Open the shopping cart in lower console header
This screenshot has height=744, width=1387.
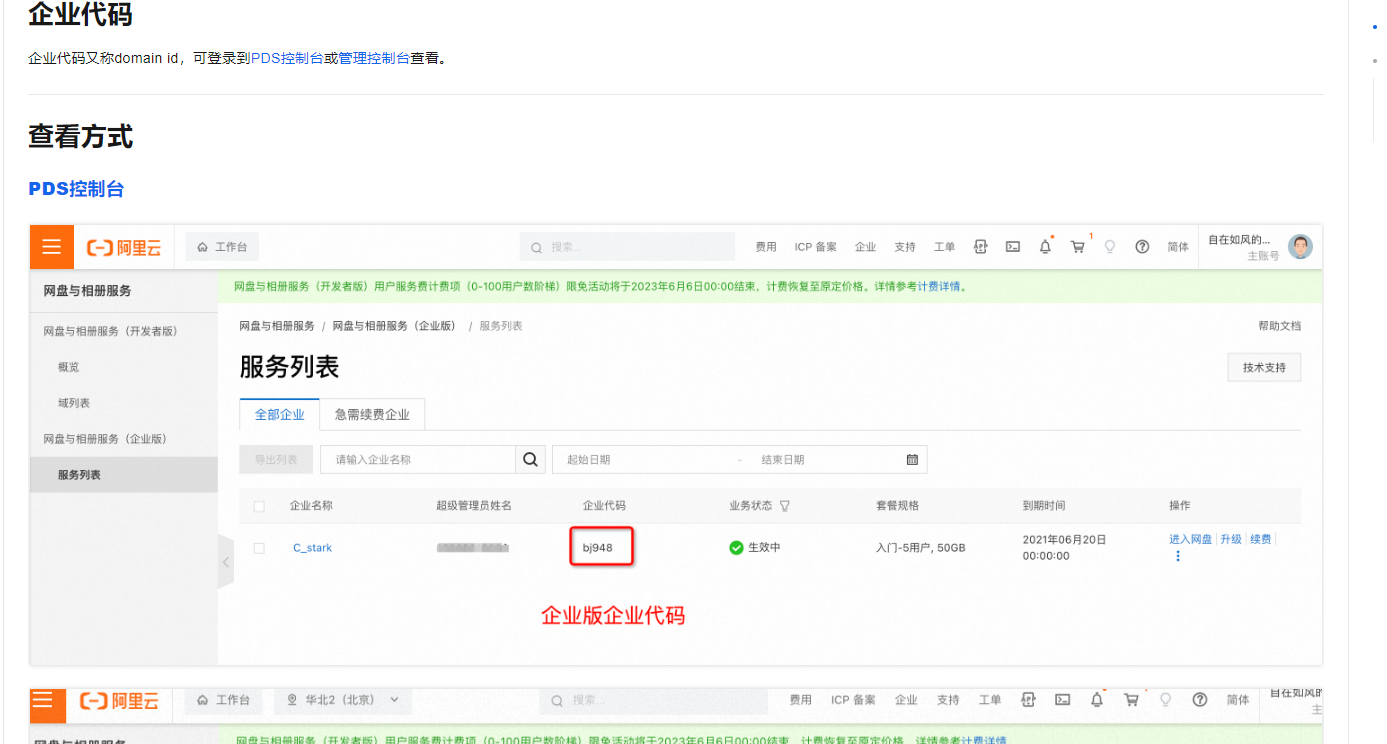click(x=1132, y=700)
